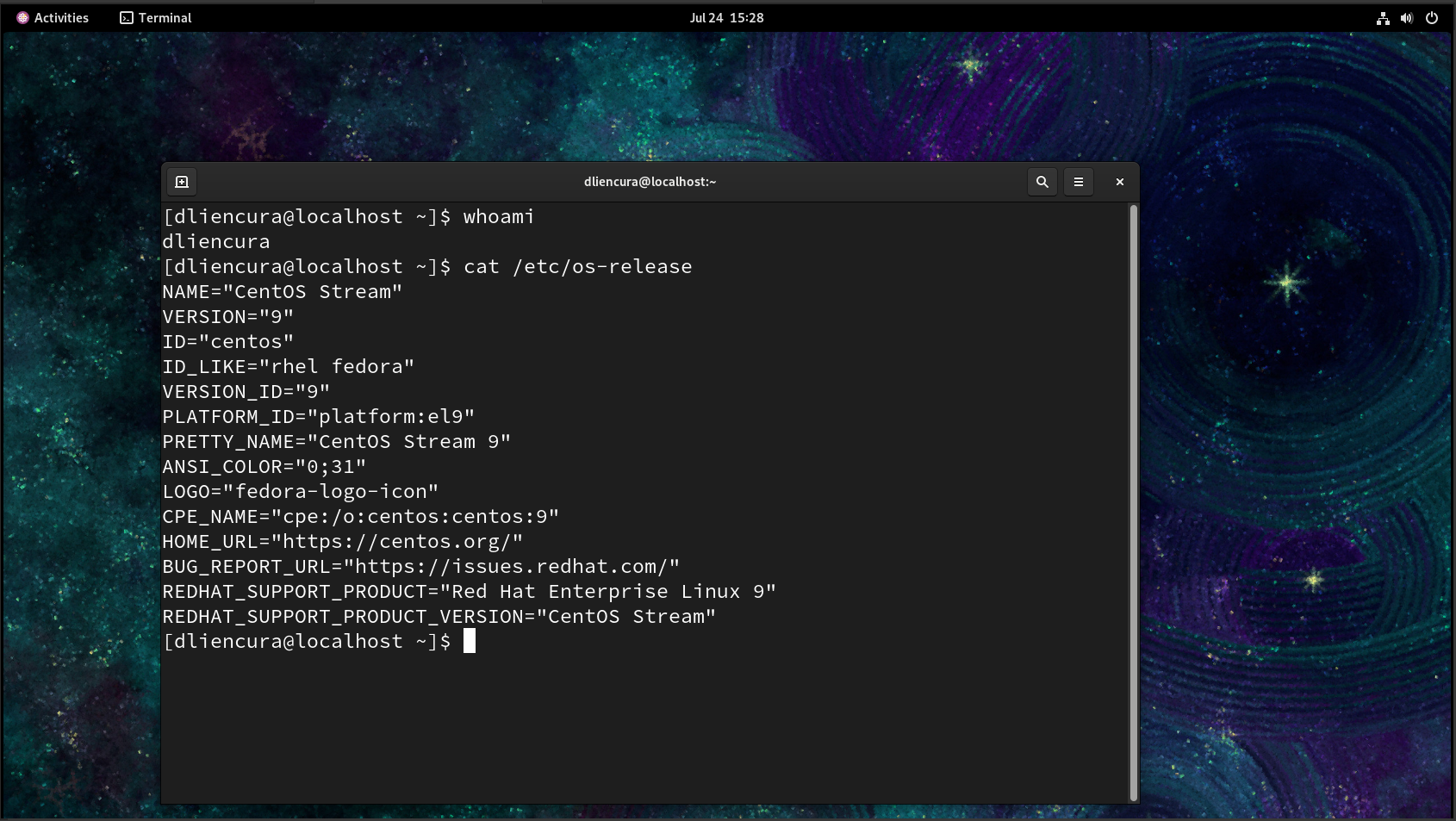The width and height of the screenshot is (1456, 821).
Task: Open the Activities overview
Action: (53, 17)
